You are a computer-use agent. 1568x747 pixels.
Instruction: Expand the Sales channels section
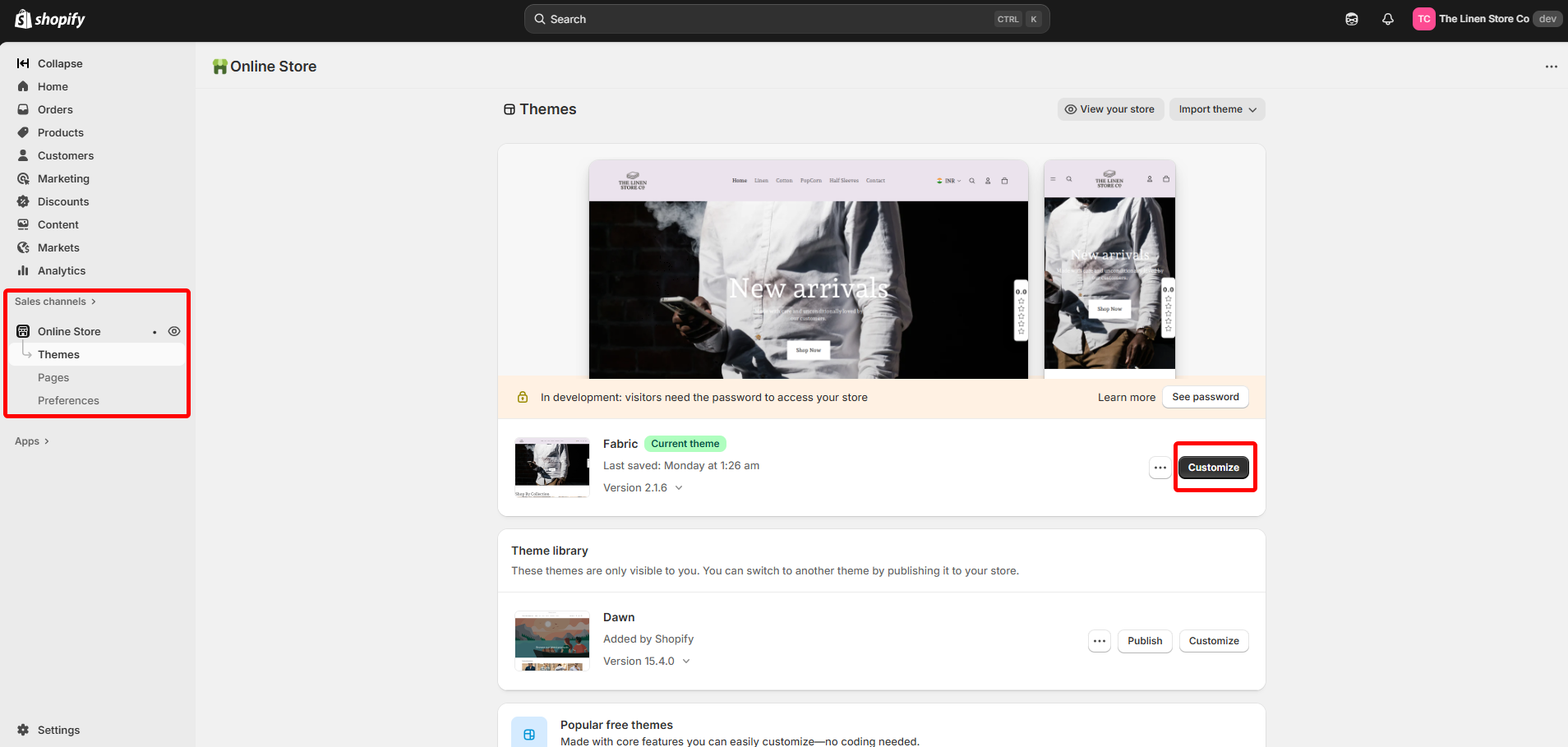point(55,302)
